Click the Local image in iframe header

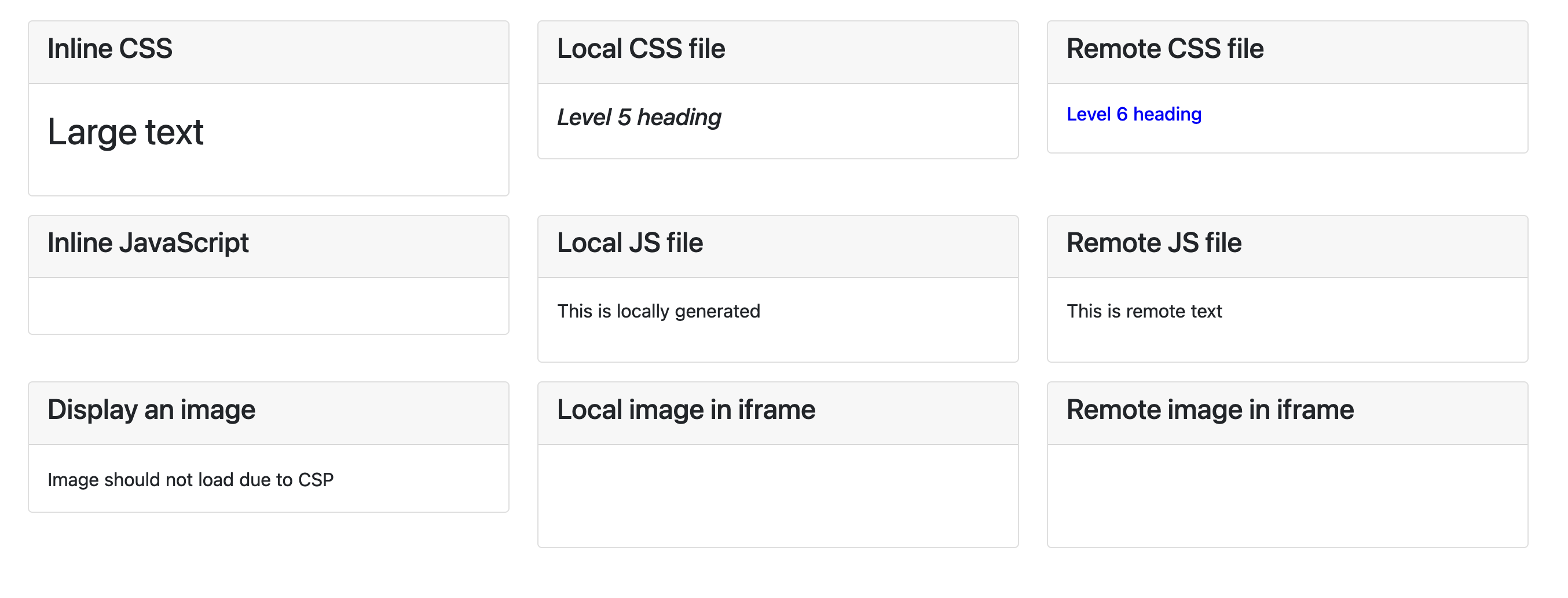click(687, 410)
